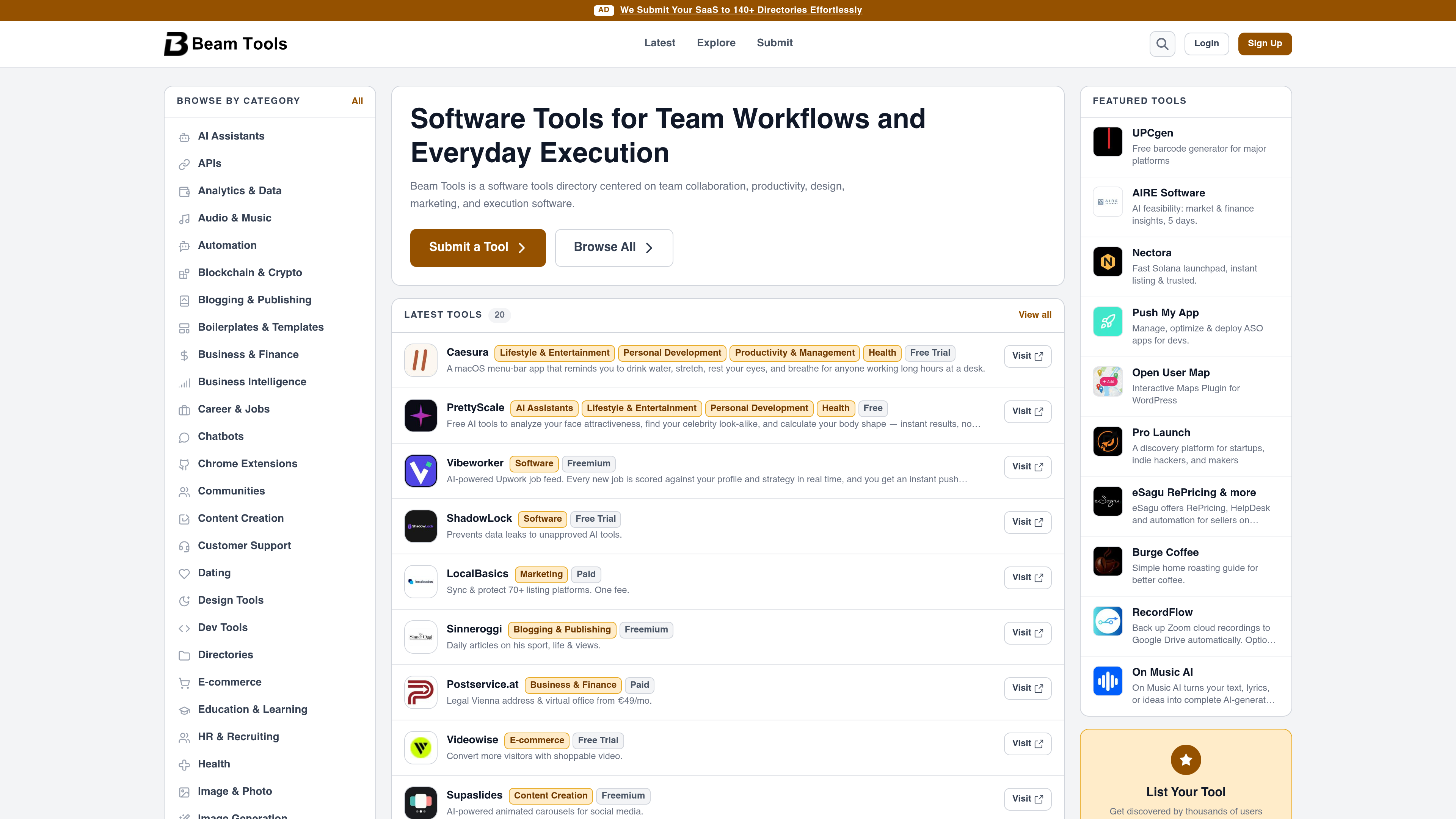Click Postservice.at's Business & Finance tag
This screenshot has width=1456, height=819.
[573, 685]
